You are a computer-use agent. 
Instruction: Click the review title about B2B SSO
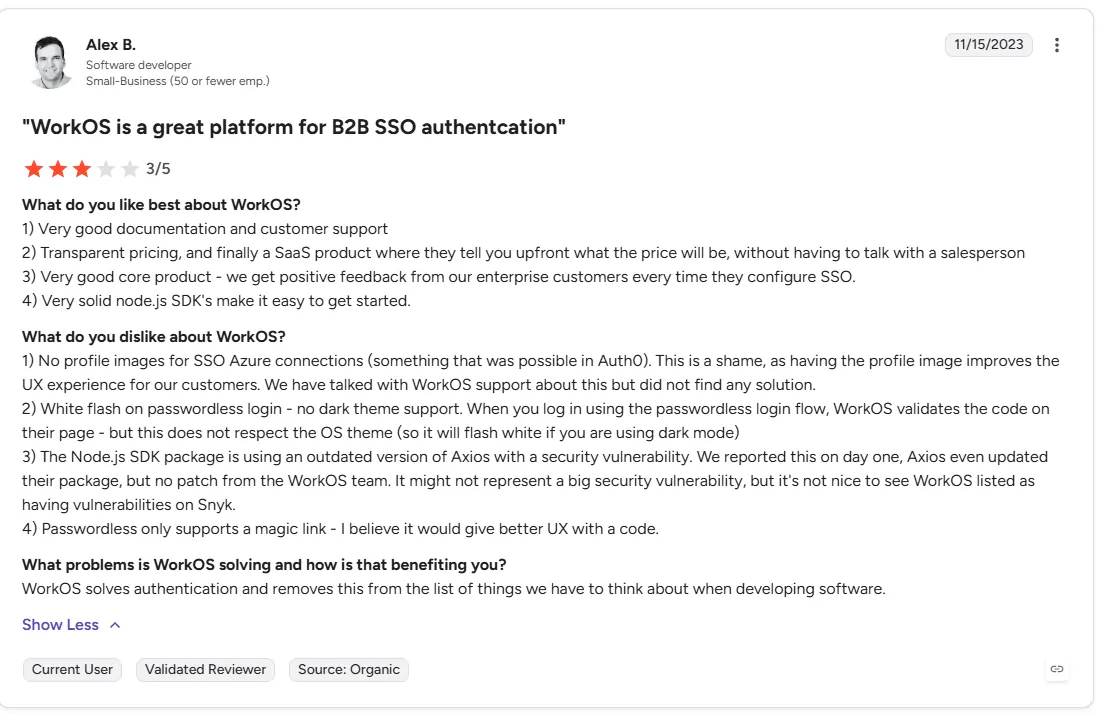click(294, 127)
